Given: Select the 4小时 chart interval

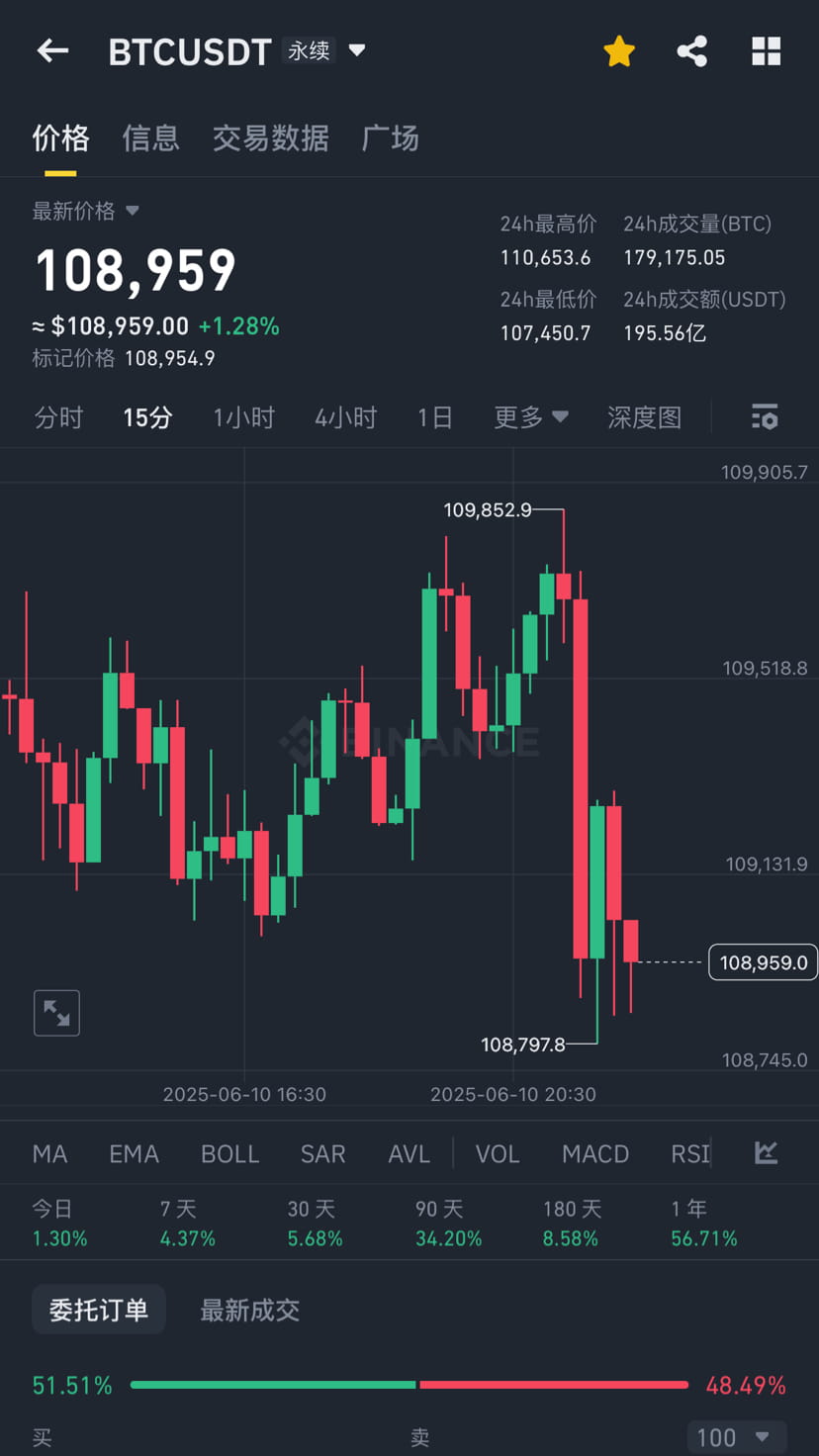Looking at the screenshot, I should (x=345, y=417).
